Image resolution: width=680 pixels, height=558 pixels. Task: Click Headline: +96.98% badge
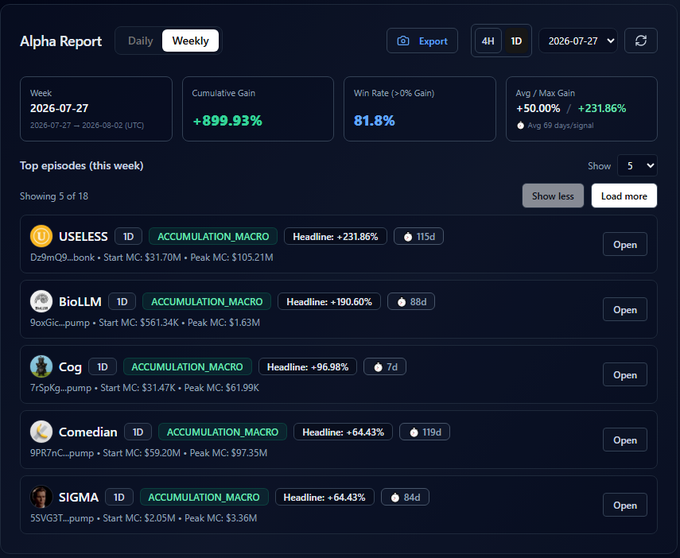click(307, 367)
